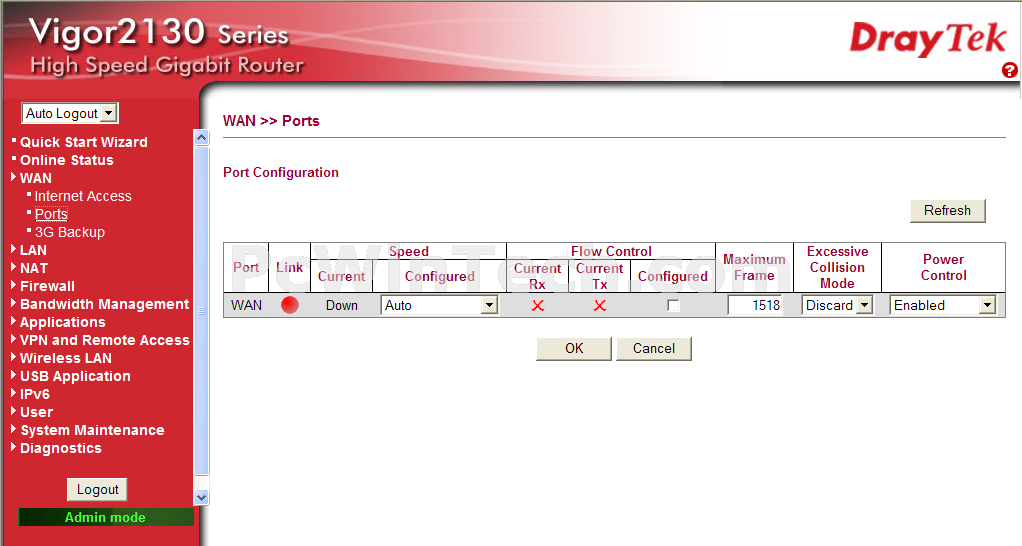Click the red help question mark icon

(1010, 70)
